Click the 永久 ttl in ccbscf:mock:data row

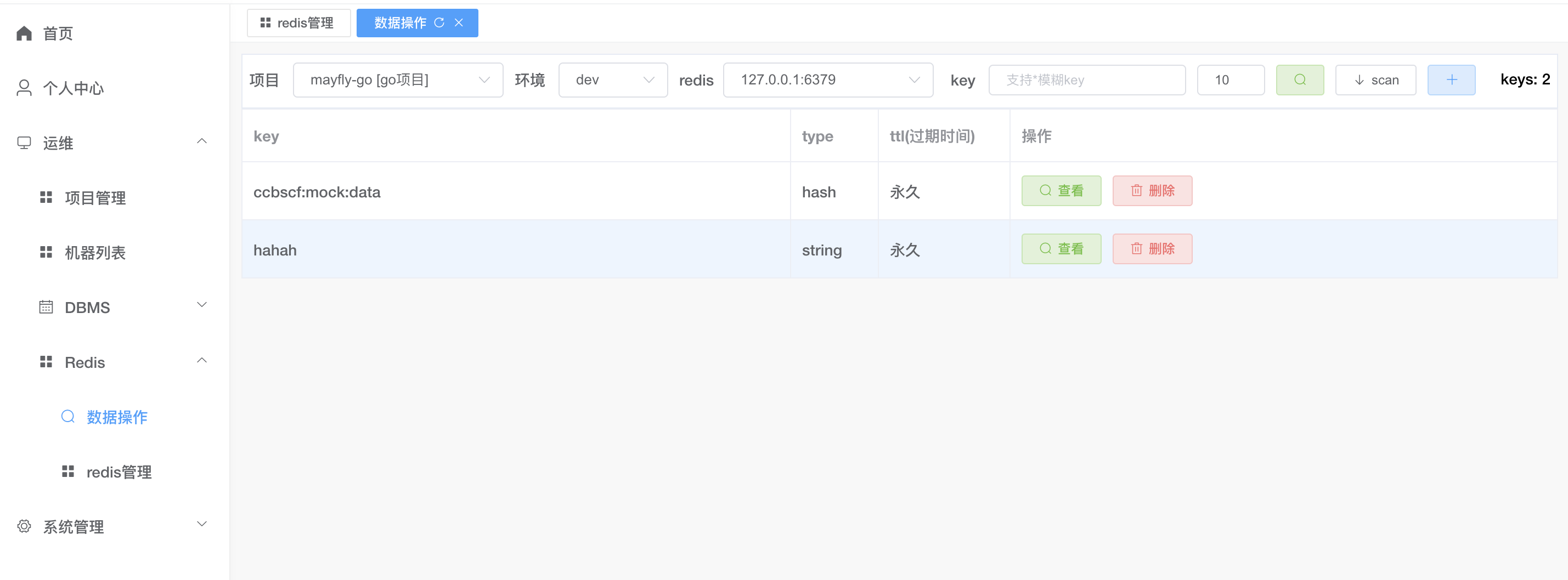coord(905,192)
